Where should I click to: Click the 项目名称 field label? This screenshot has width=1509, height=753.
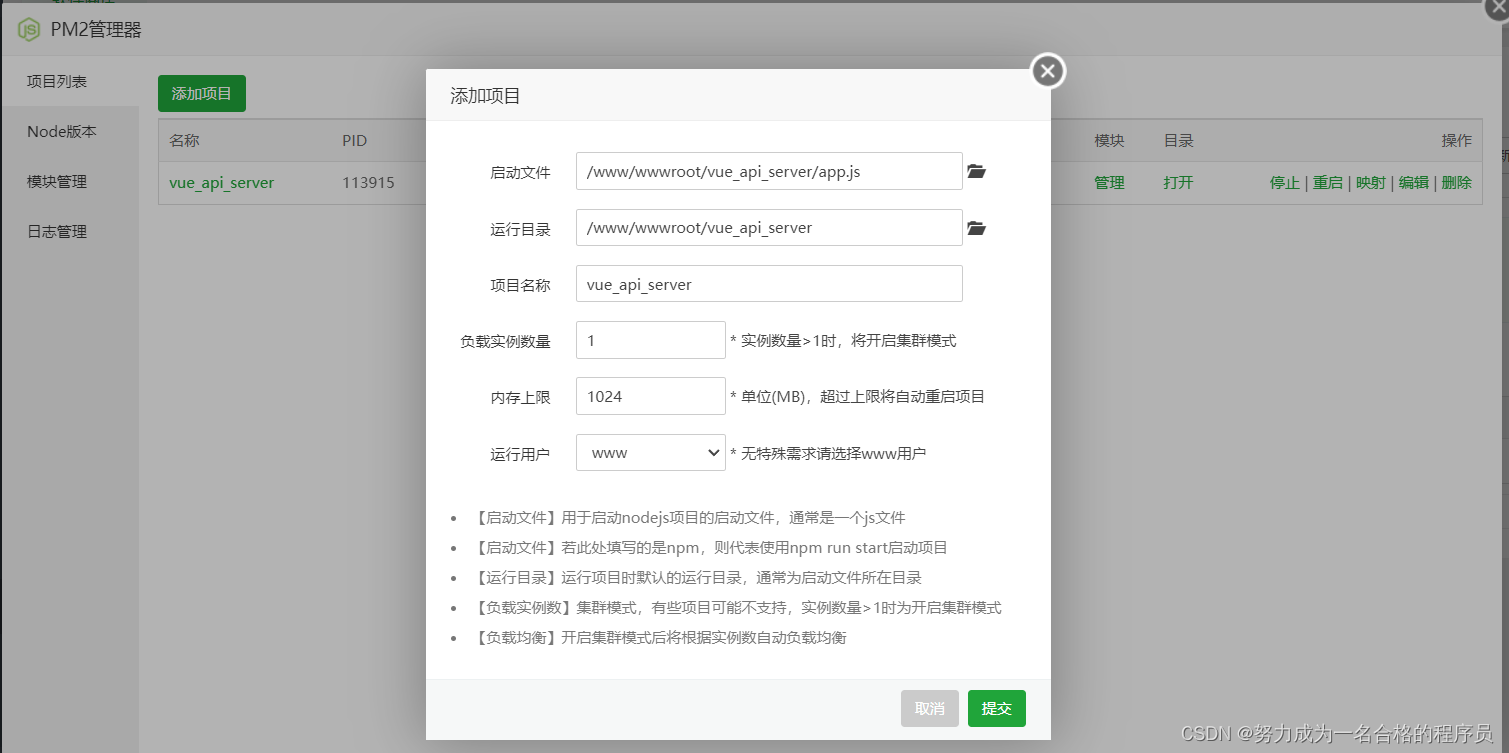coord(520,285)
